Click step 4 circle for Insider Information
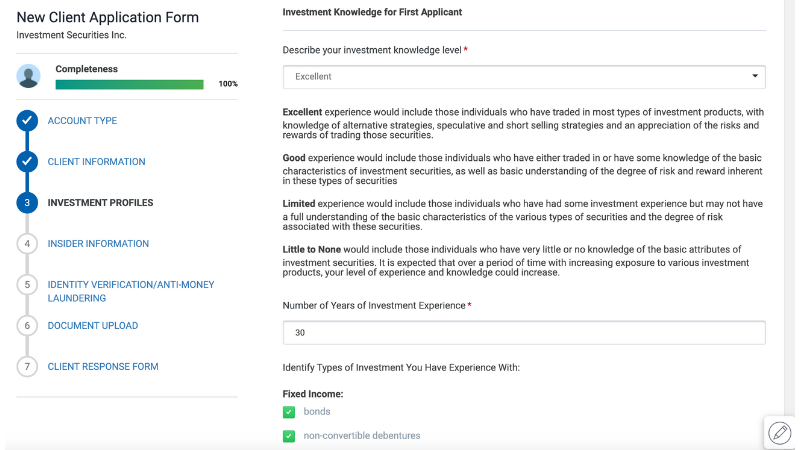This screenshot has width=800, height=450. click(27, 244)
